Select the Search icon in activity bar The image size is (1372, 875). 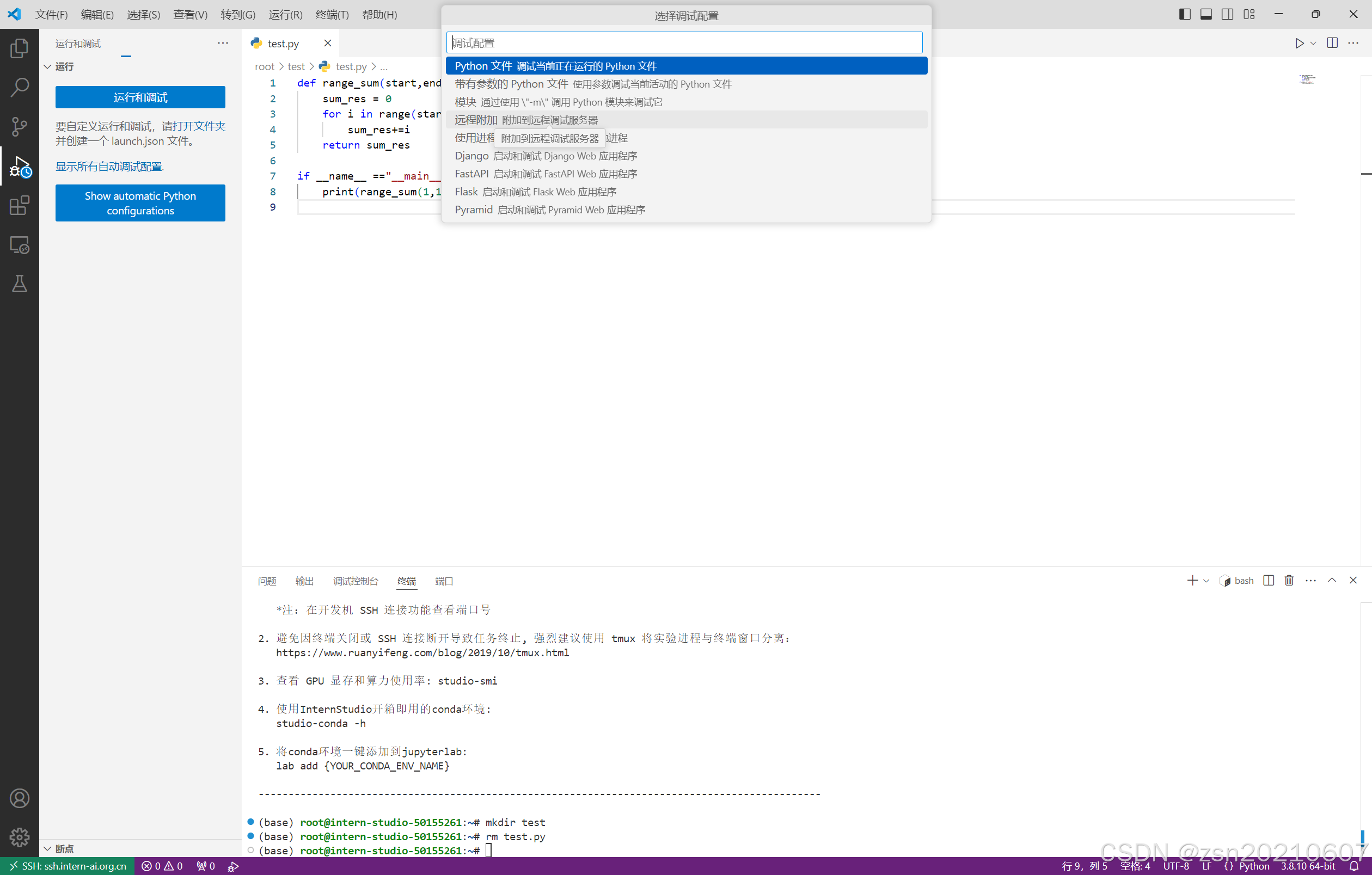tap(20, 87)
